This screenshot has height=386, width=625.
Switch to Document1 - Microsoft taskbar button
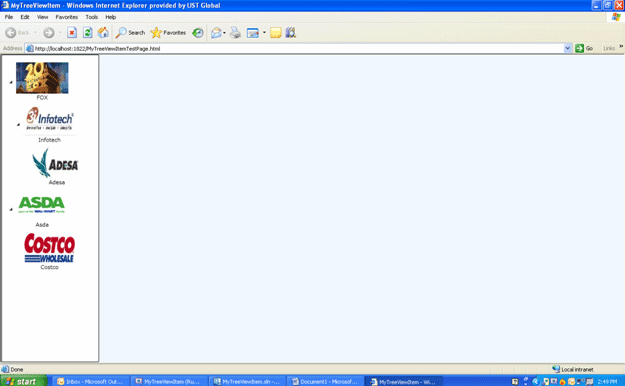coord(326,382)
